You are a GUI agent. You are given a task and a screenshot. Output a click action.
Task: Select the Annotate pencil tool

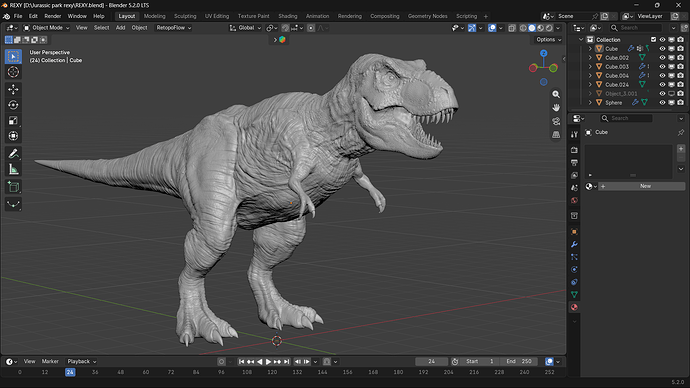coord(13,154)
